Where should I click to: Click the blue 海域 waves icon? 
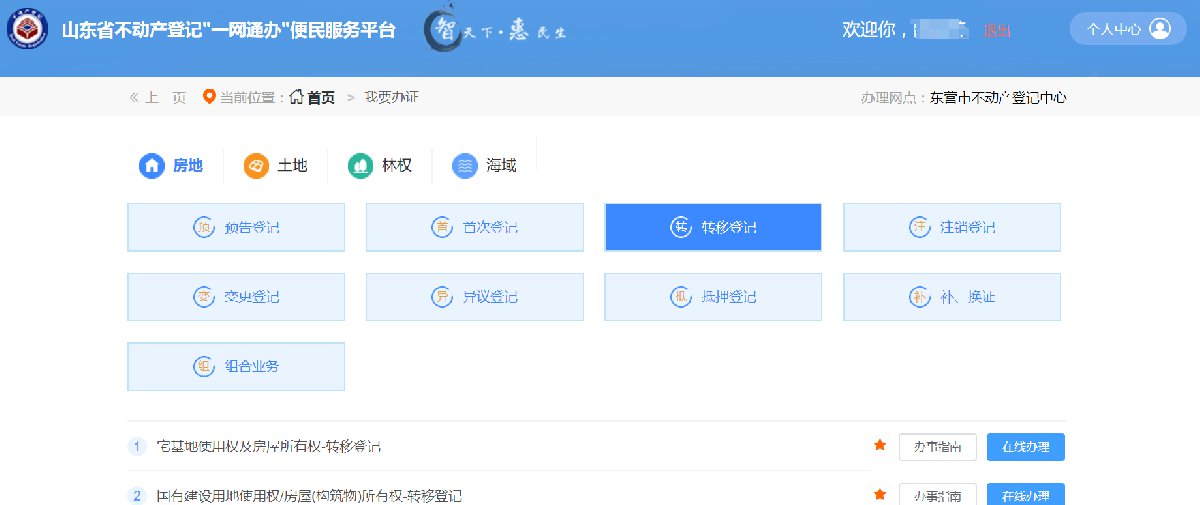click(x=464, y=166)
